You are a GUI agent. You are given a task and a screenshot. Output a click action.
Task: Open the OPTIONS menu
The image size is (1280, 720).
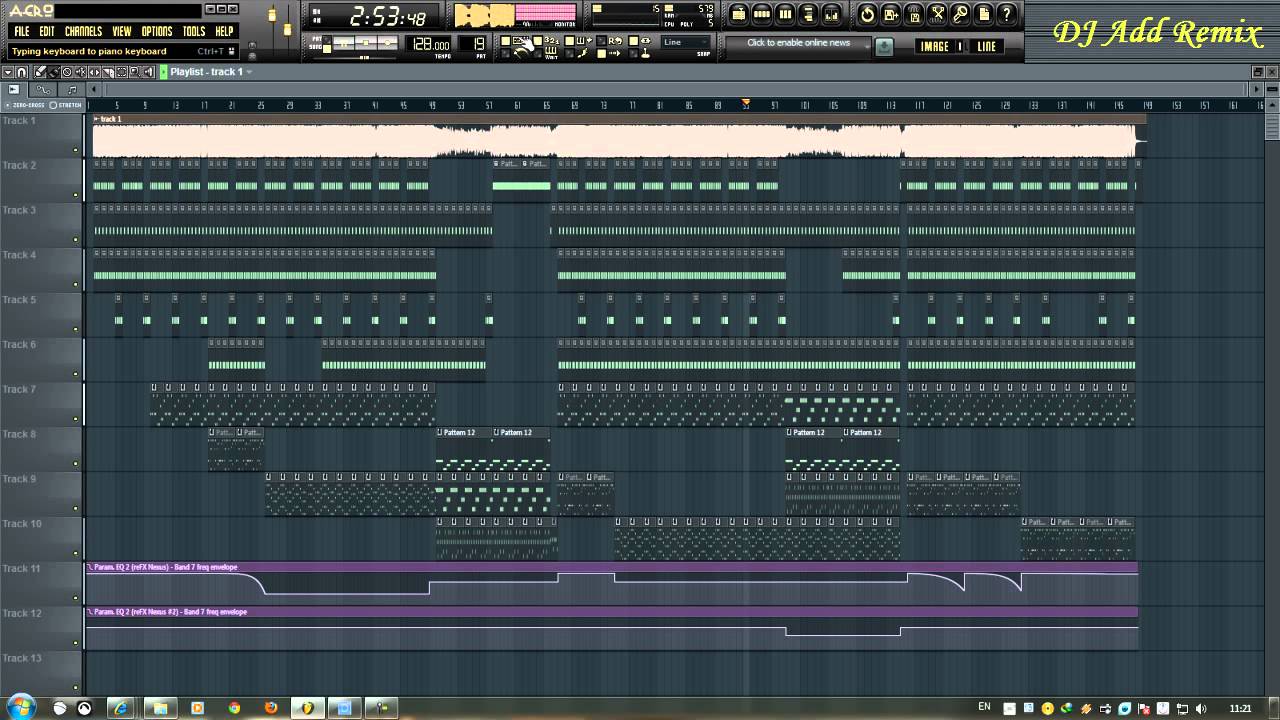(156, 31)
